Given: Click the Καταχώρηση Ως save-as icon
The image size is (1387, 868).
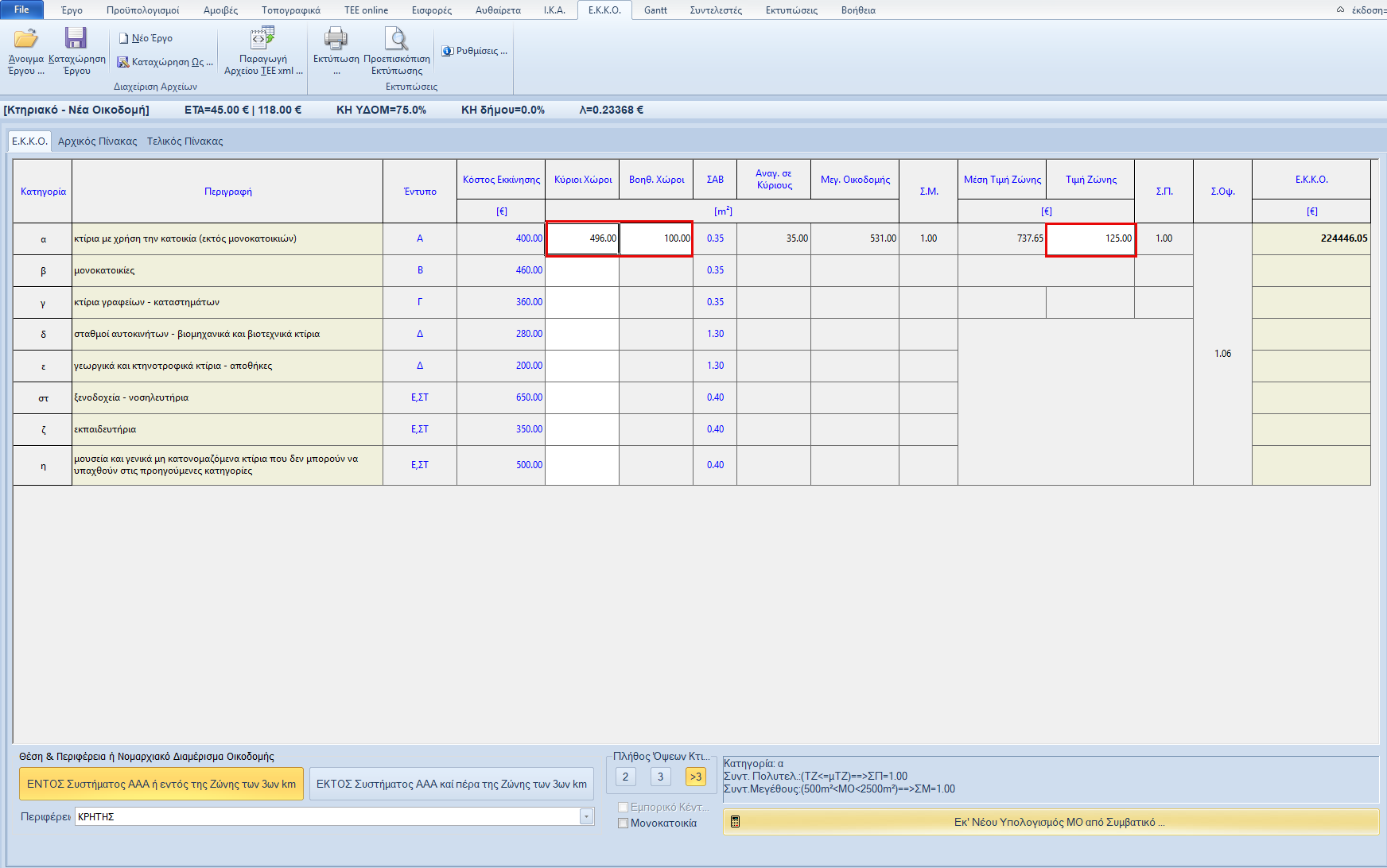Looking at the screenshot, I should 123,62.
